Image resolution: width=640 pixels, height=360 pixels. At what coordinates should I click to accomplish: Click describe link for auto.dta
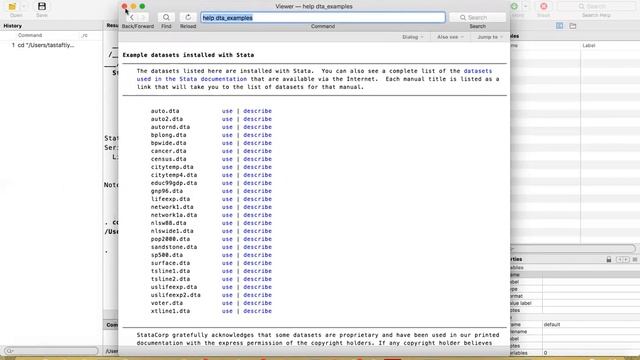click(258, 111)
